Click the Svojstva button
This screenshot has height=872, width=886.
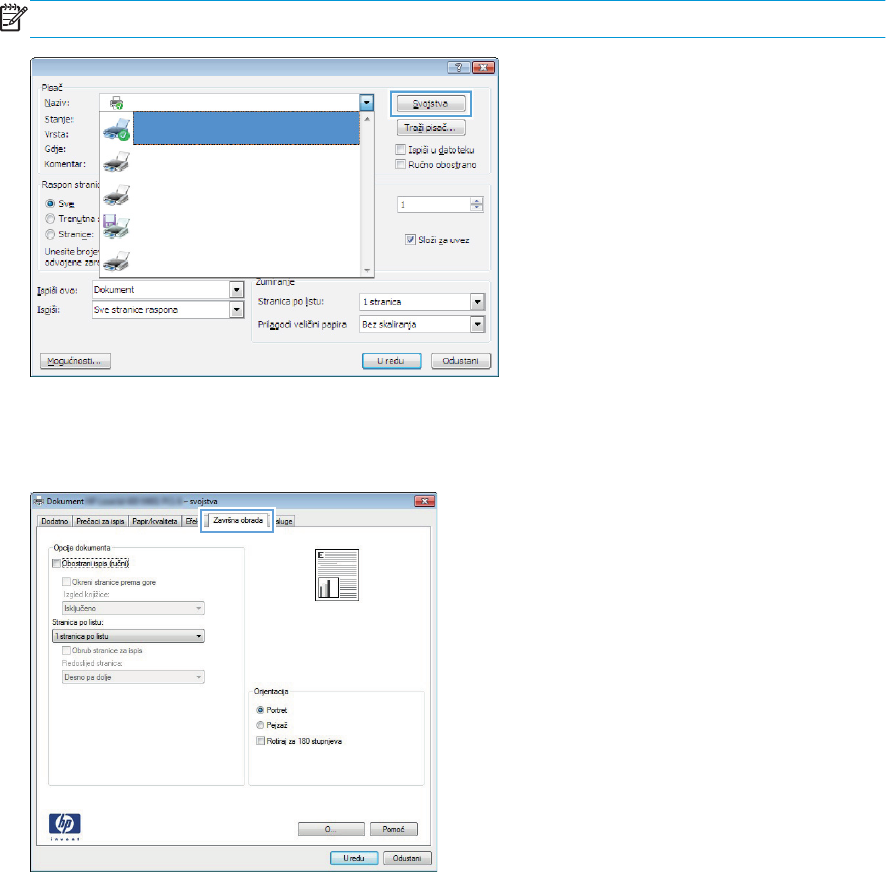tap(431, 103)
